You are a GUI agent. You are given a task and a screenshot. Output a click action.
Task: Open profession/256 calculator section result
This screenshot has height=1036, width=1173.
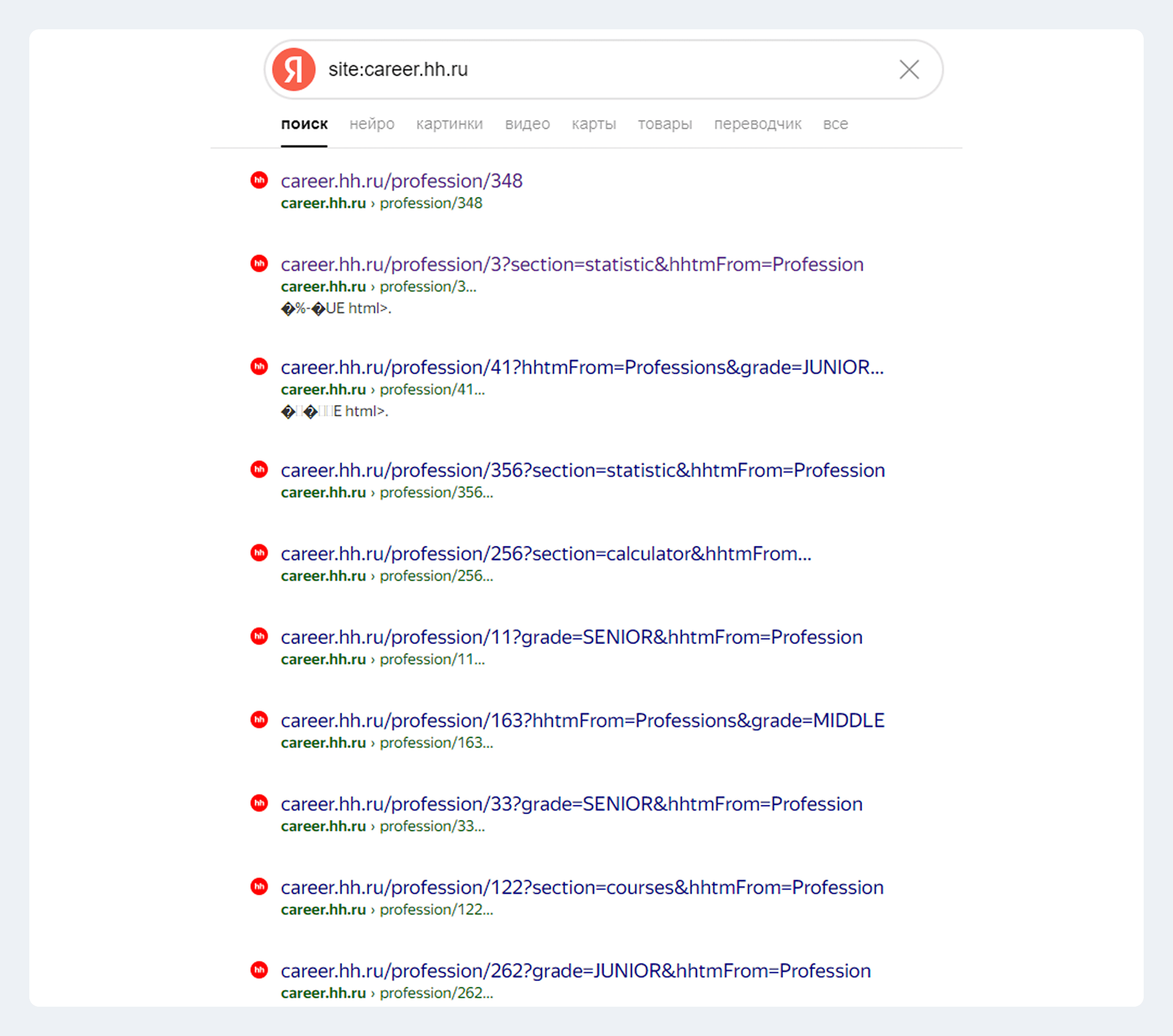545,554
